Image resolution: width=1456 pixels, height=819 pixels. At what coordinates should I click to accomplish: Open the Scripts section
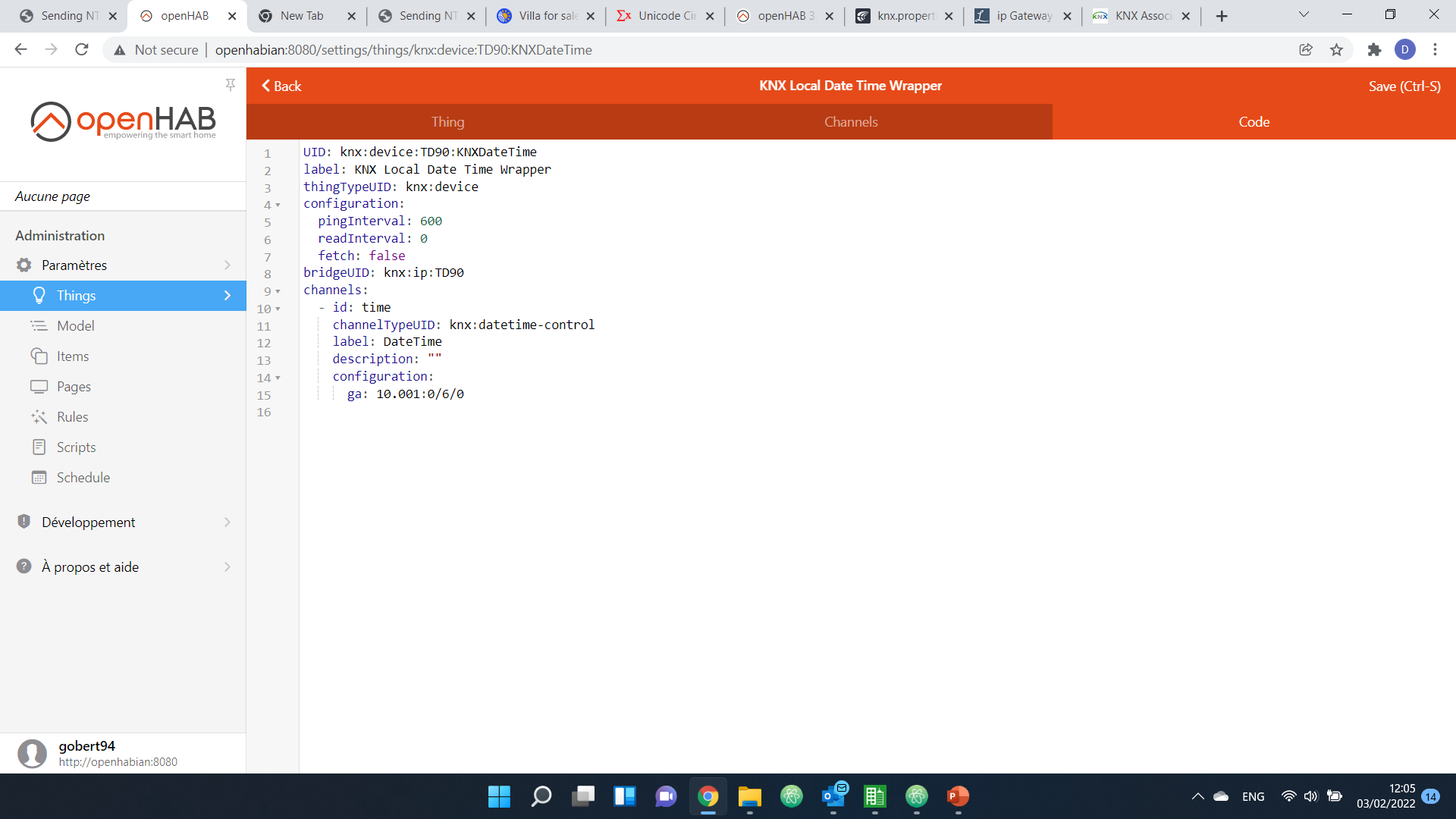[76, 447]
